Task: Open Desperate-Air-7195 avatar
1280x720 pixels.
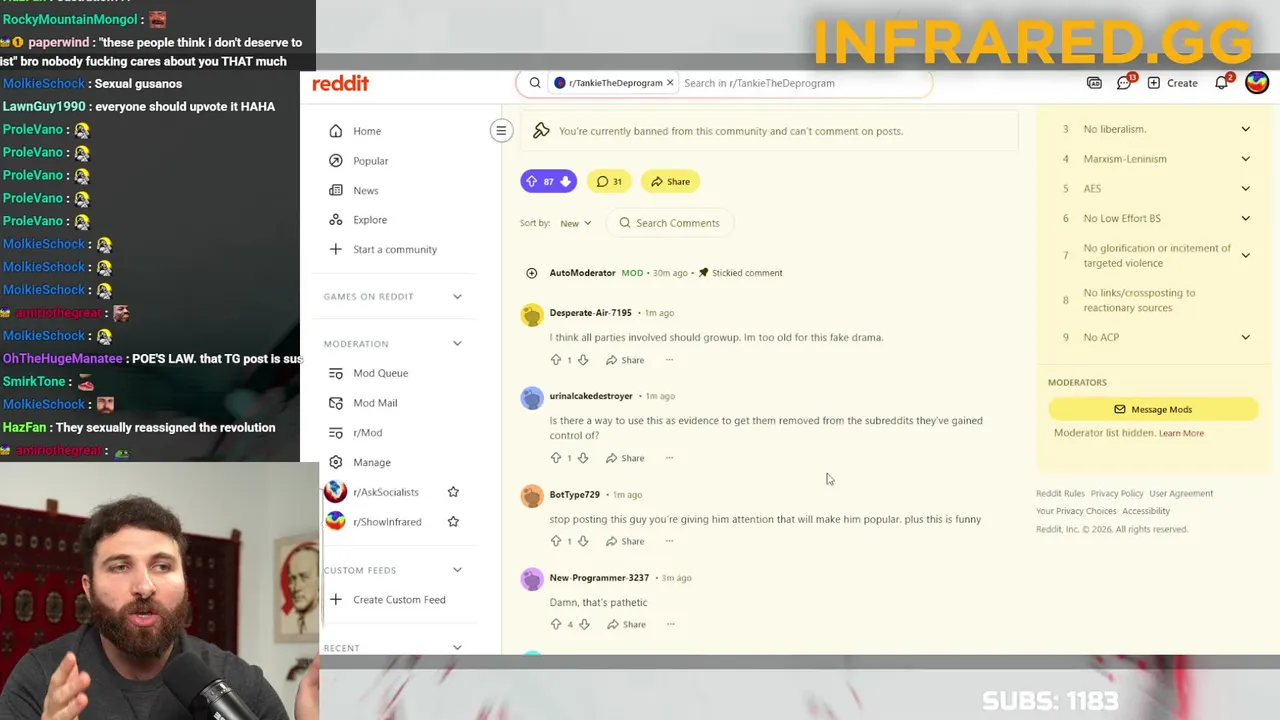Action: [x=532, y=315]
